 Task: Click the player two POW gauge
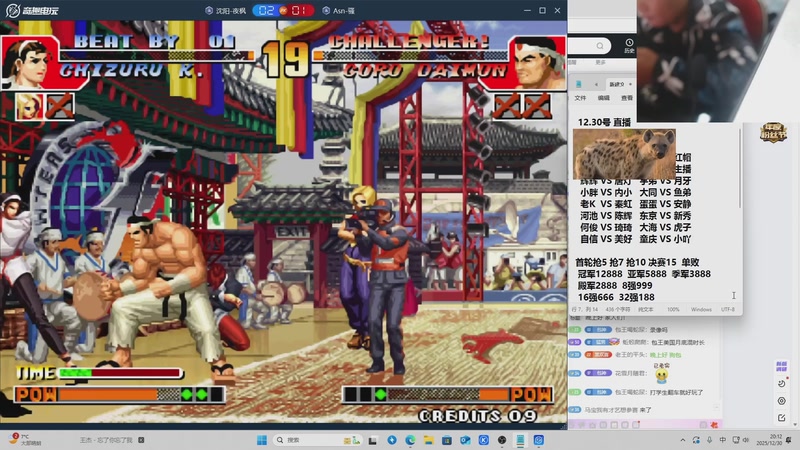tap(447, 394)
